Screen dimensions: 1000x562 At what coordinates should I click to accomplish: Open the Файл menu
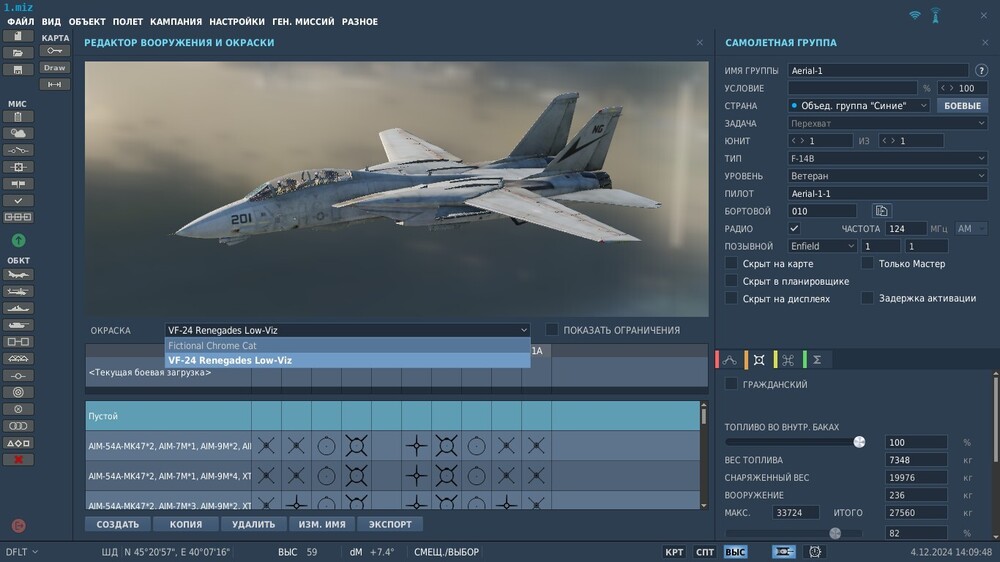point(21,22)
